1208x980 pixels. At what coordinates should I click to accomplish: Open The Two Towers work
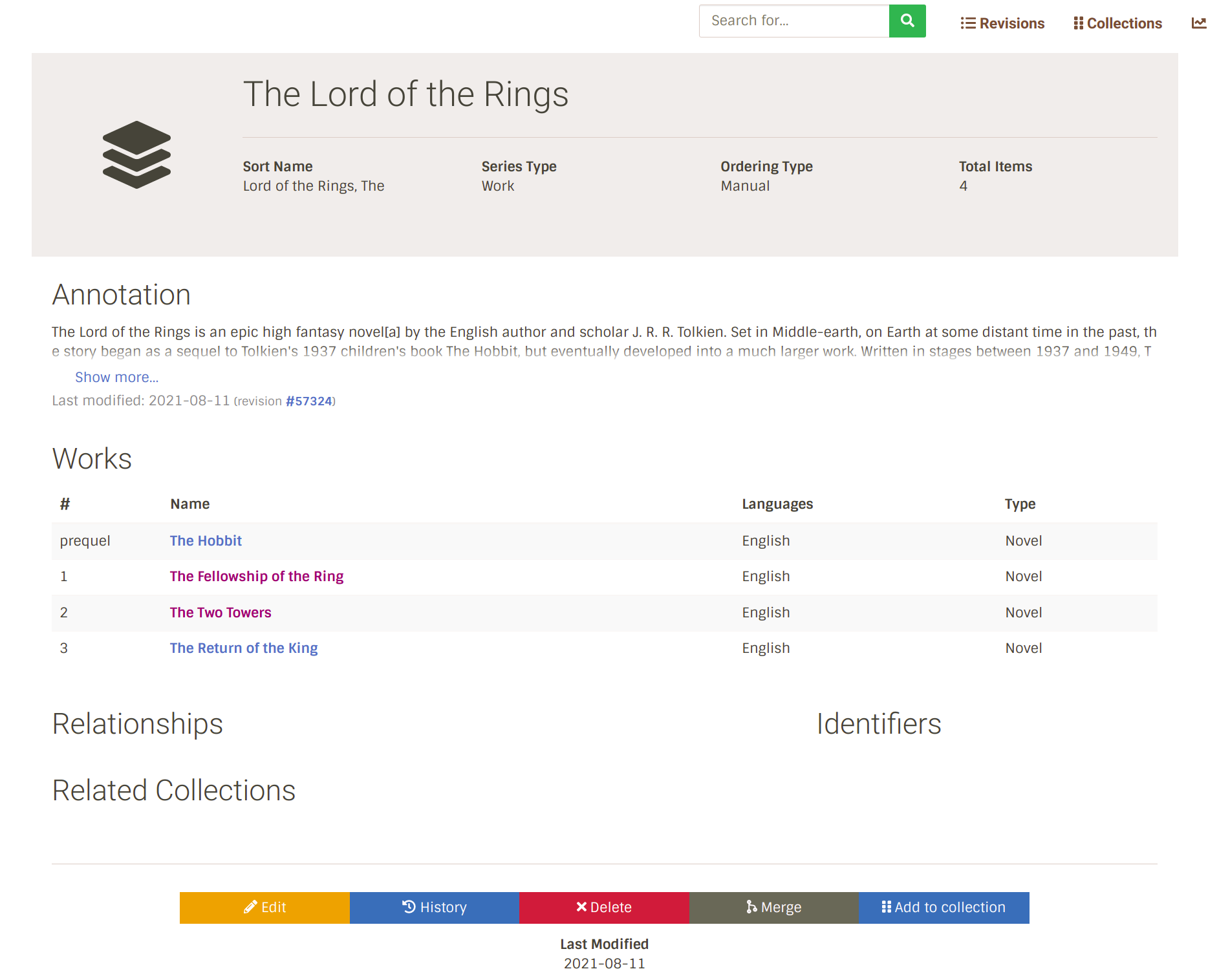coord(221,612)
